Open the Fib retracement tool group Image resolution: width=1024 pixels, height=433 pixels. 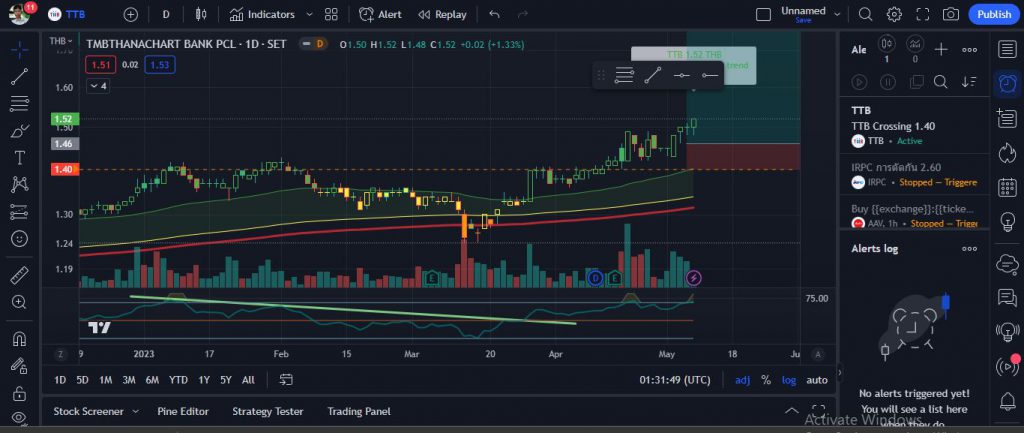pos(20,103)
